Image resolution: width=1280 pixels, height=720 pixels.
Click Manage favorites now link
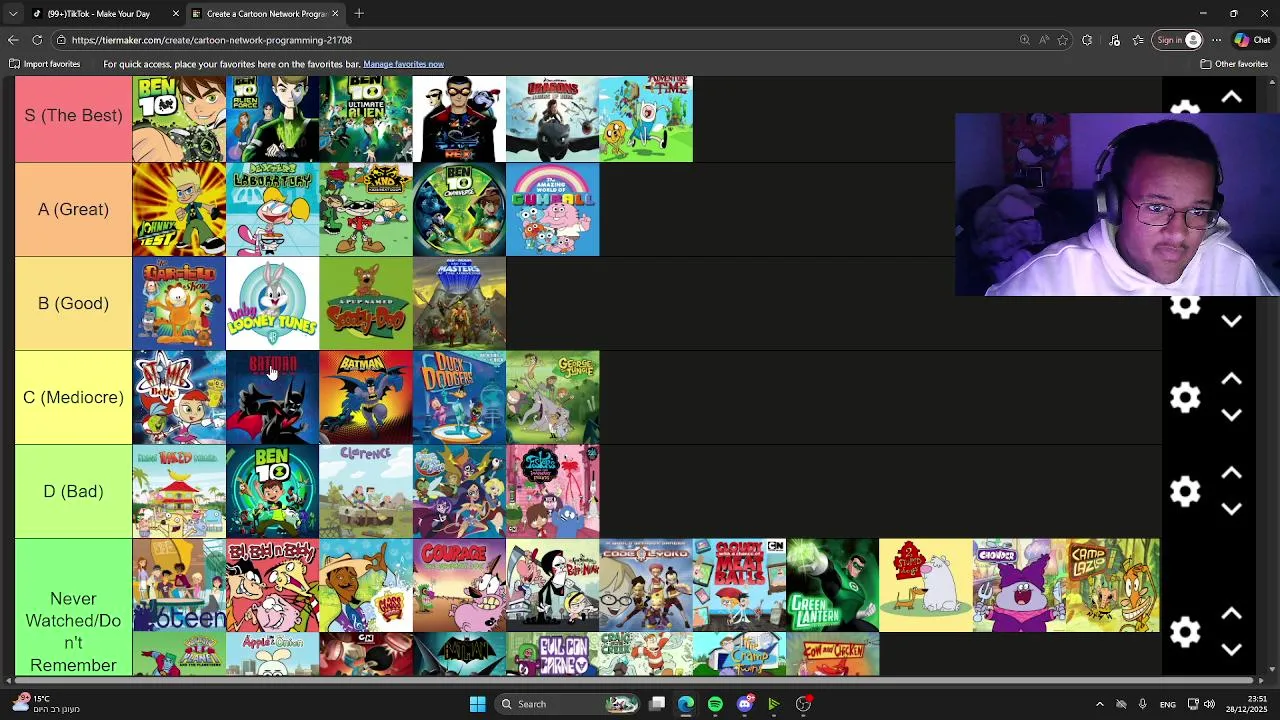coord(403,64)
